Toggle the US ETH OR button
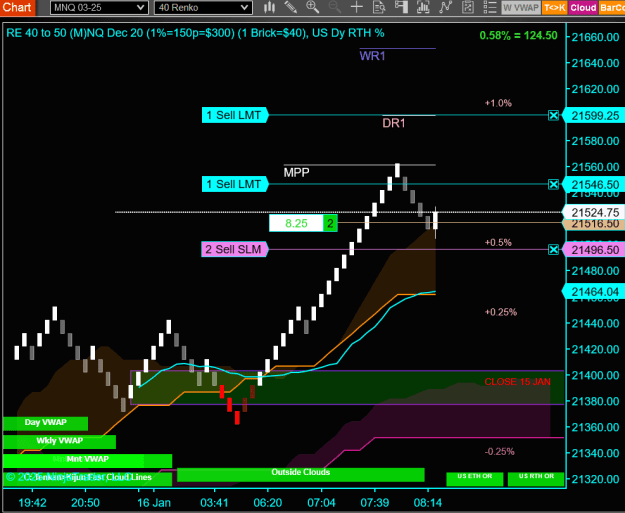The width and height of the screenshot is (625, 513). click(474, 479)
